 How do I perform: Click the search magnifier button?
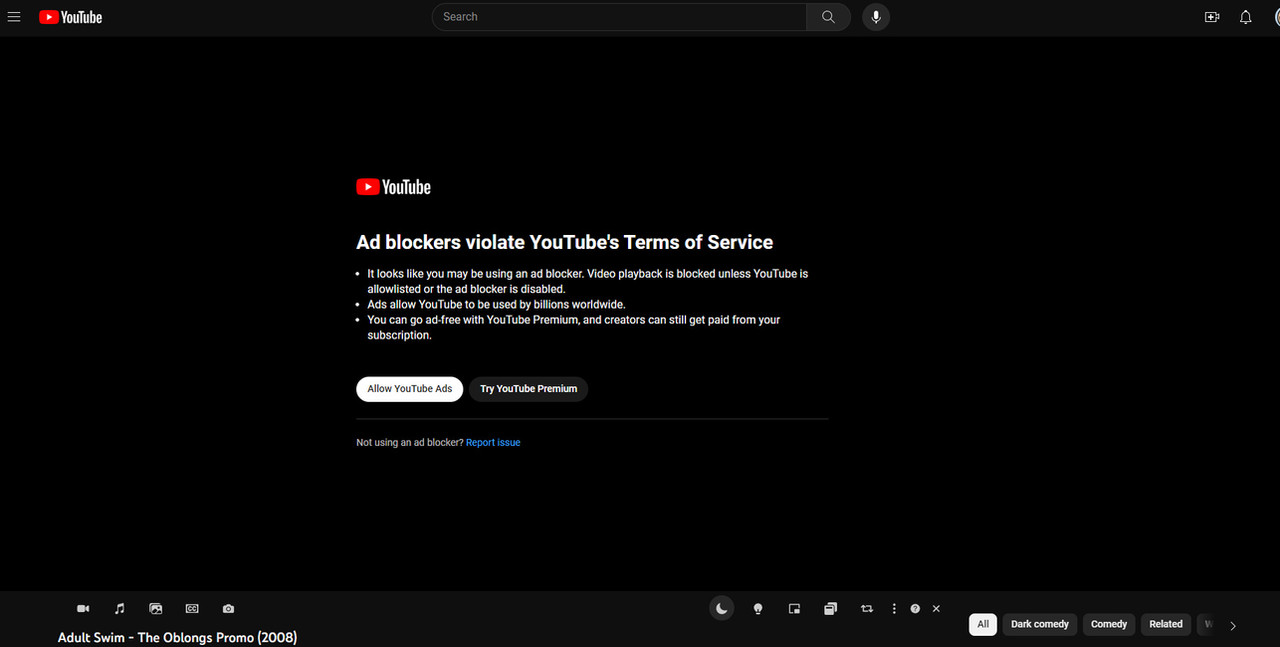coord(828,17)
